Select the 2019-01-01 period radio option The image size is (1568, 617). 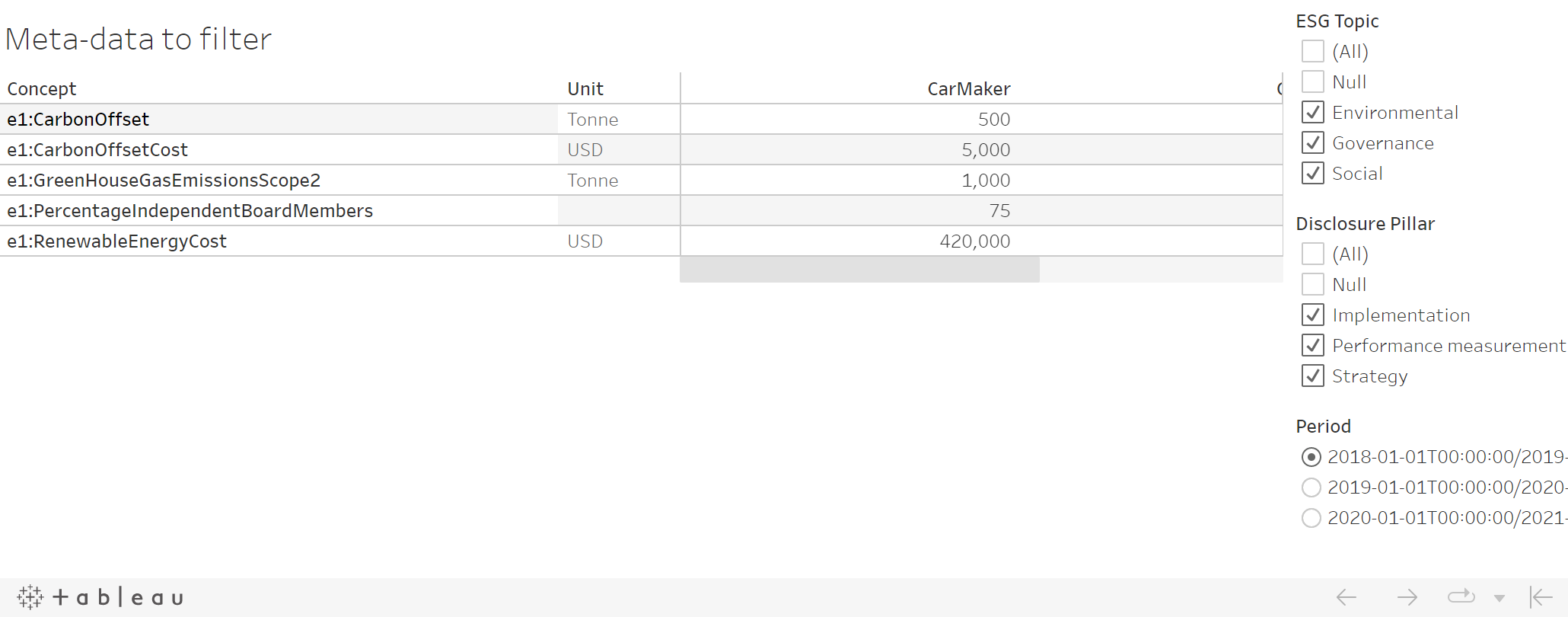(1311, 488)
